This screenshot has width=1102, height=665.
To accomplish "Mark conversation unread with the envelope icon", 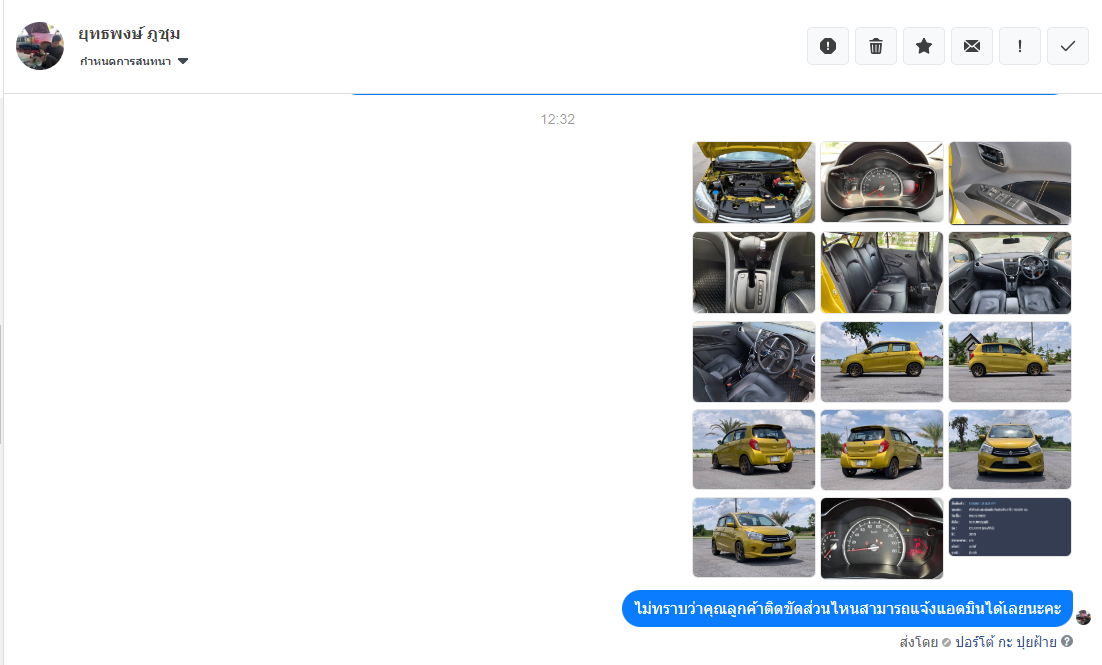I will [972, 46].
